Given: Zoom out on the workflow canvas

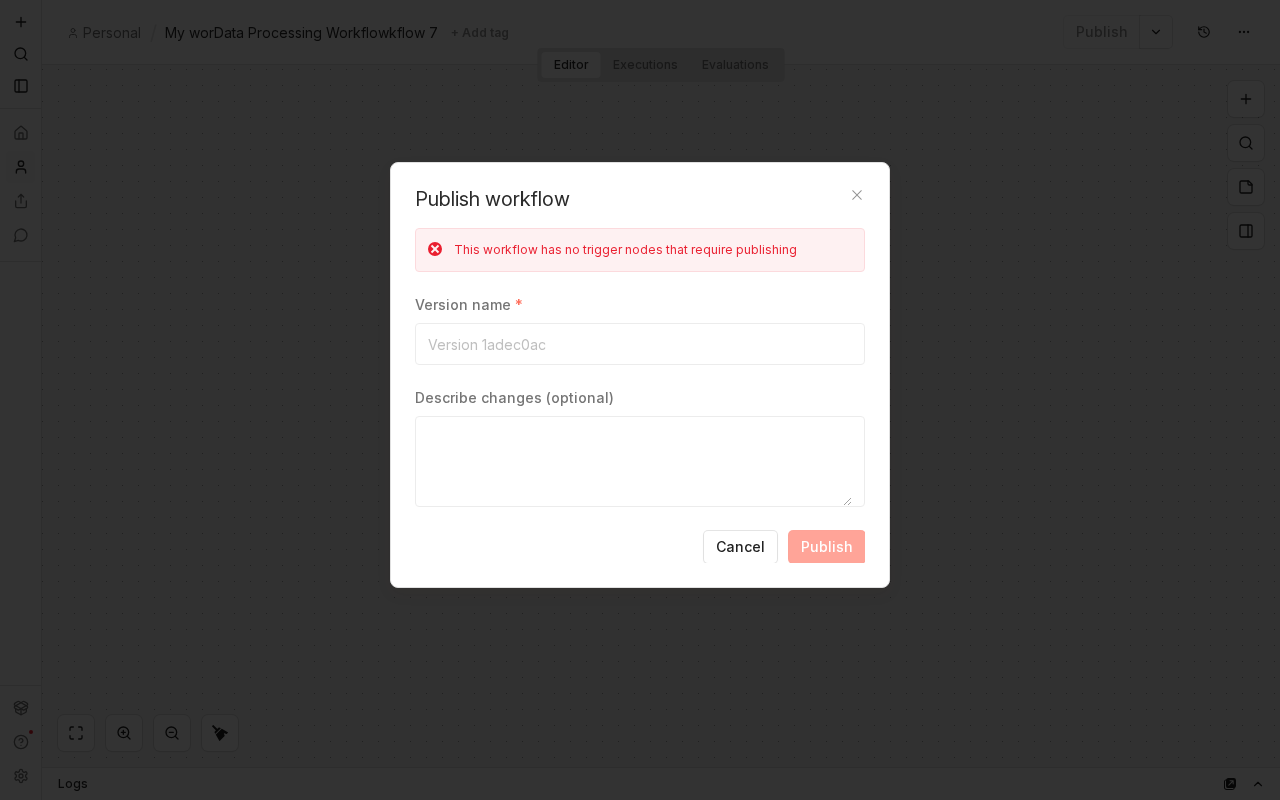Looking at the screenshot, I should [x=172, y=733].
